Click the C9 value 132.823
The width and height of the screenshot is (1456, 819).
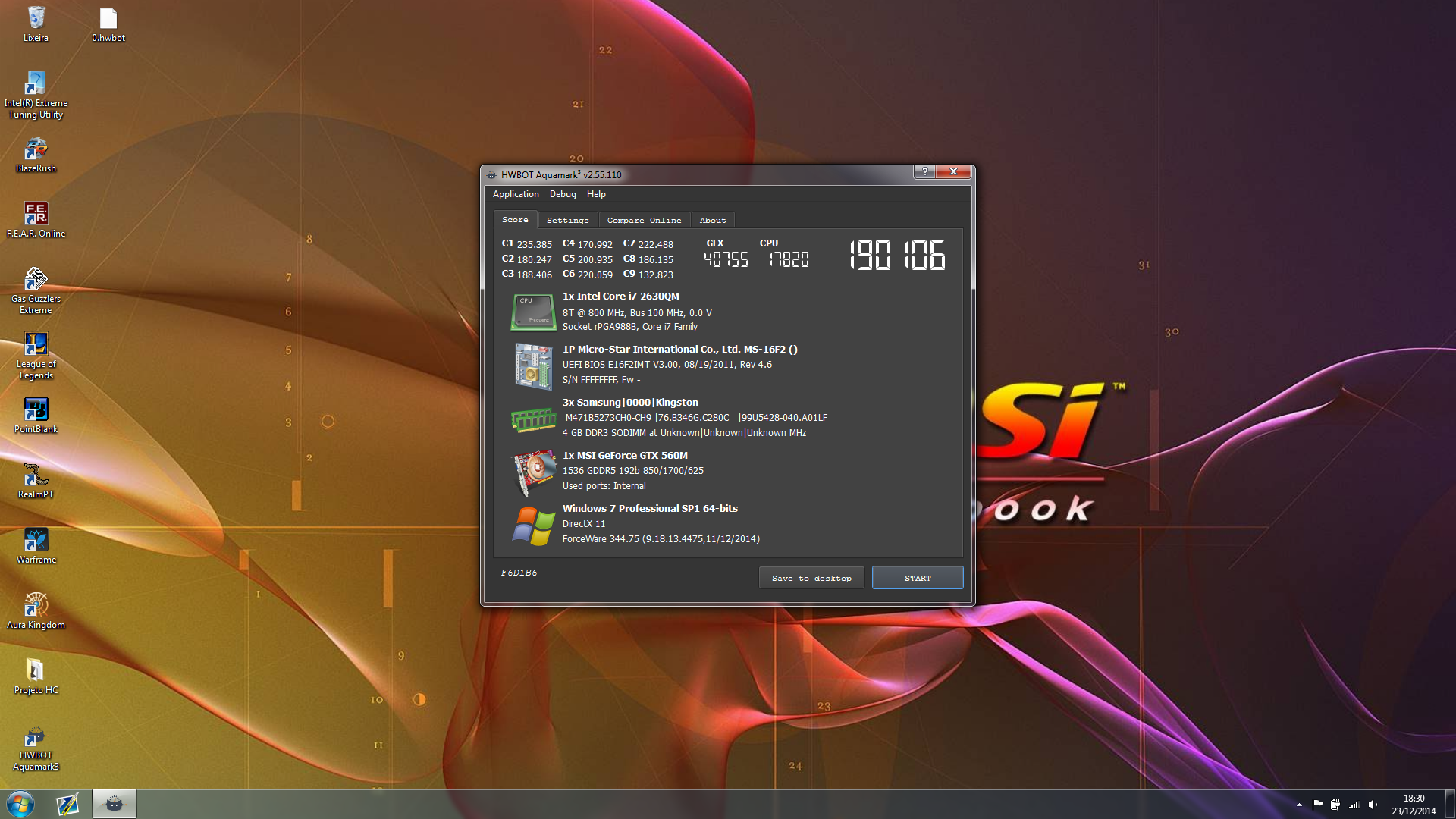[655, 275]
